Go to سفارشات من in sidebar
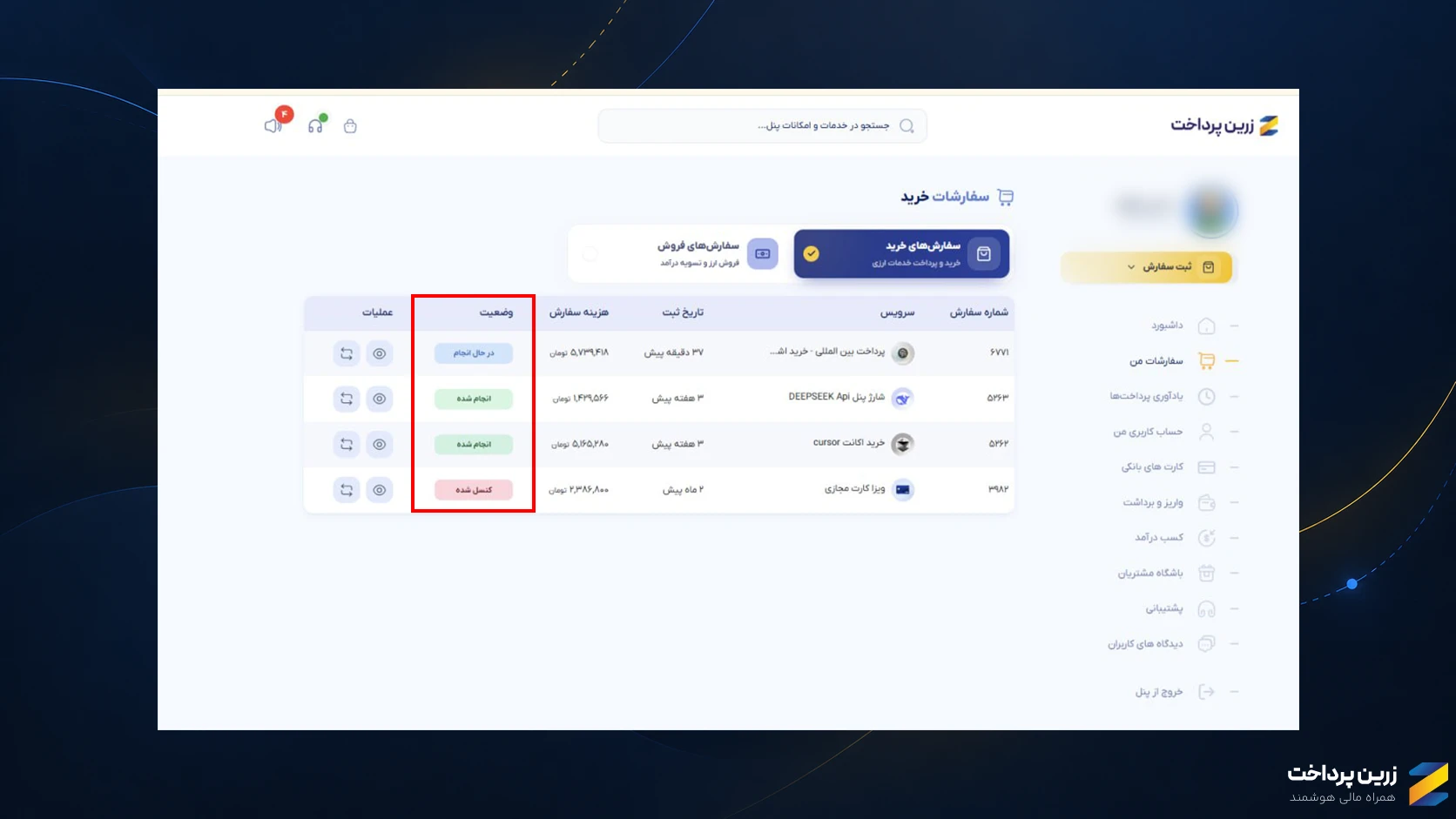This screenshot has height=819, width=1456. pos(1156,361)
